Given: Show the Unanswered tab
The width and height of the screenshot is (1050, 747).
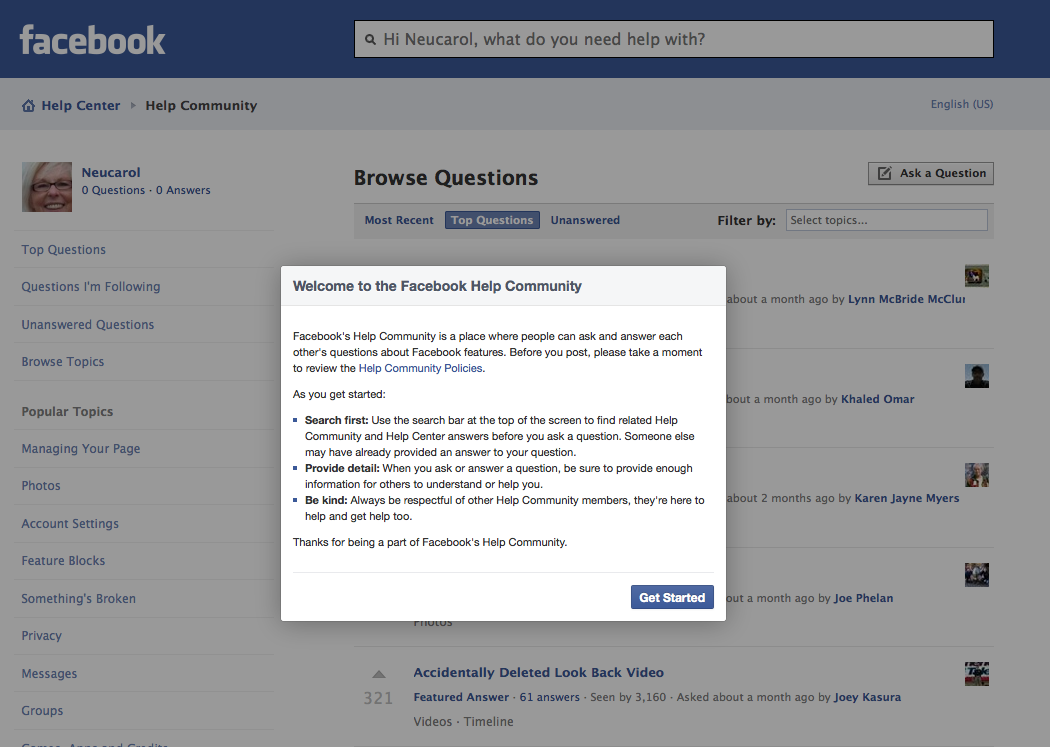Looking at the screenshot, I should [x=585, y=220].
